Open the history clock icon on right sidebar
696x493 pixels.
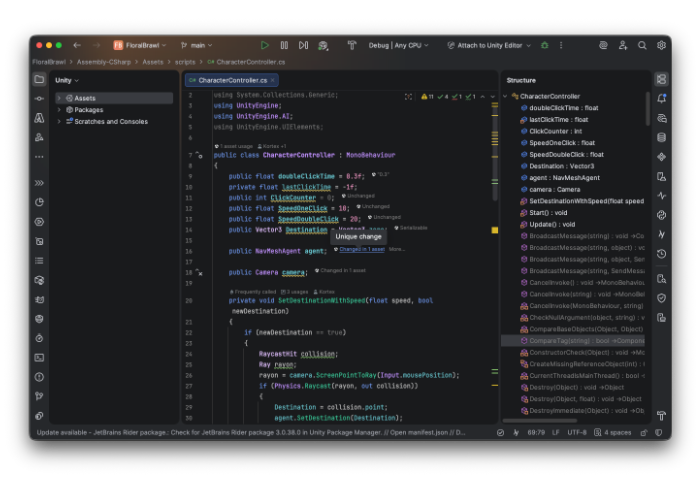pos(661,254)
